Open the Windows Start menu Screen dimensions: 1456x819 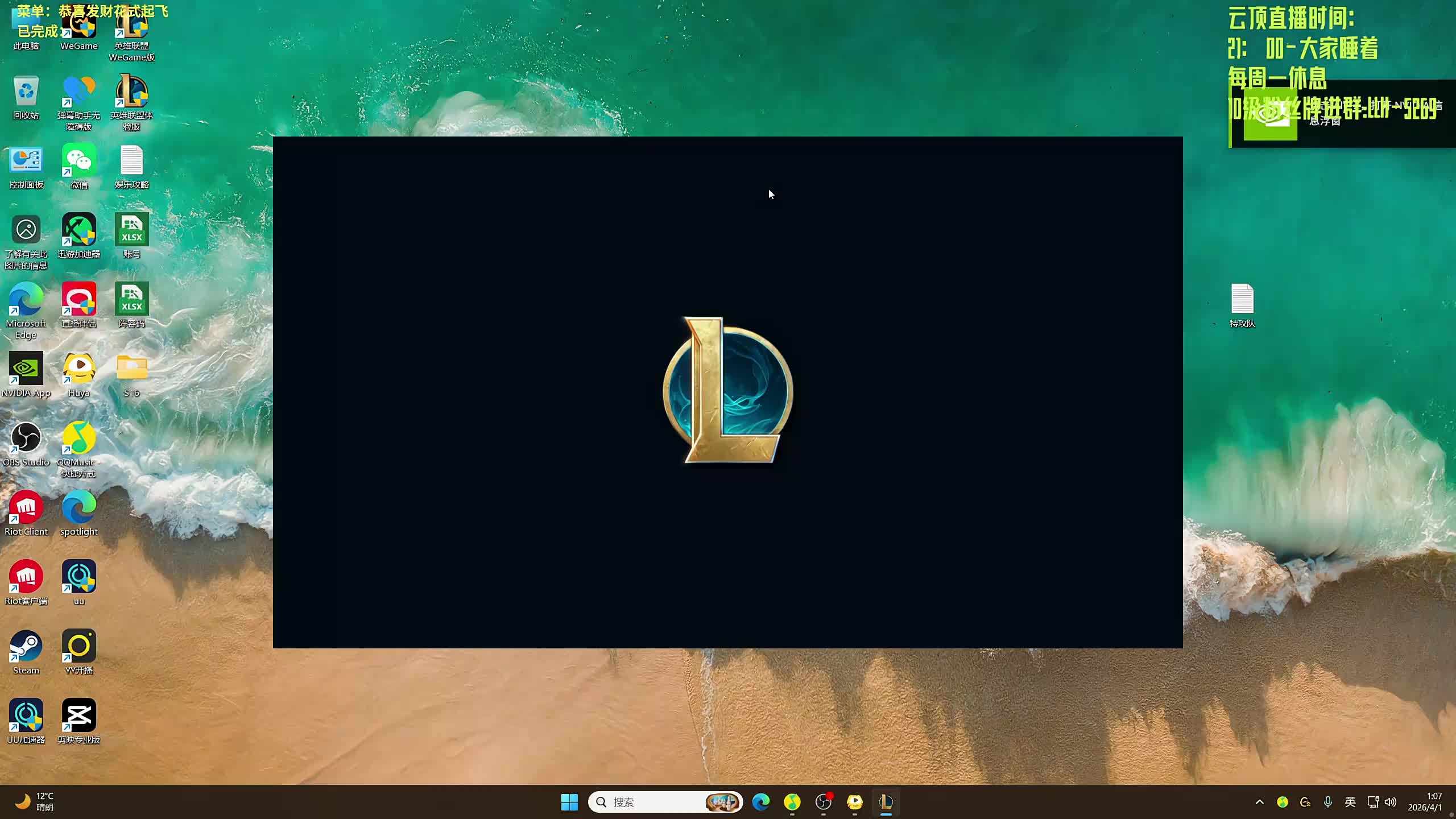coord(569,802)
